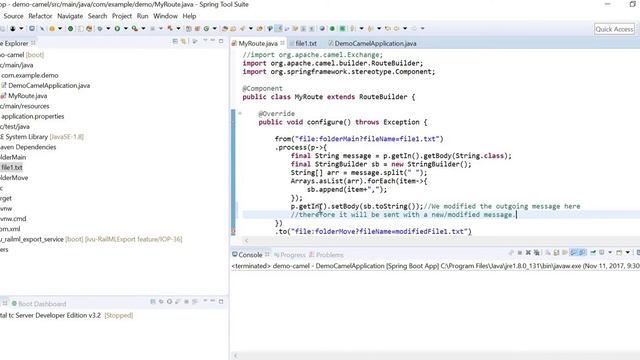The height and width of the screenshot is (360, 640).
Task: Collapse configure() method fold marker
Action: [240, 113]
